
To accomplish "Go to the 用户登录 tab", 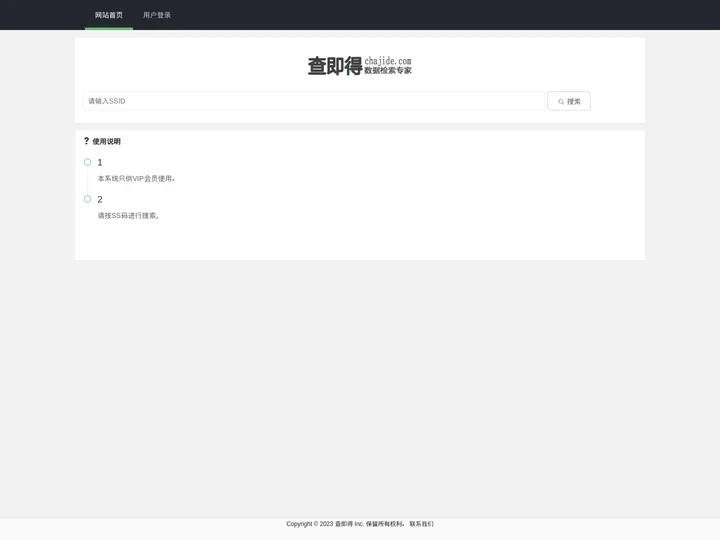I will click(157, 15).
